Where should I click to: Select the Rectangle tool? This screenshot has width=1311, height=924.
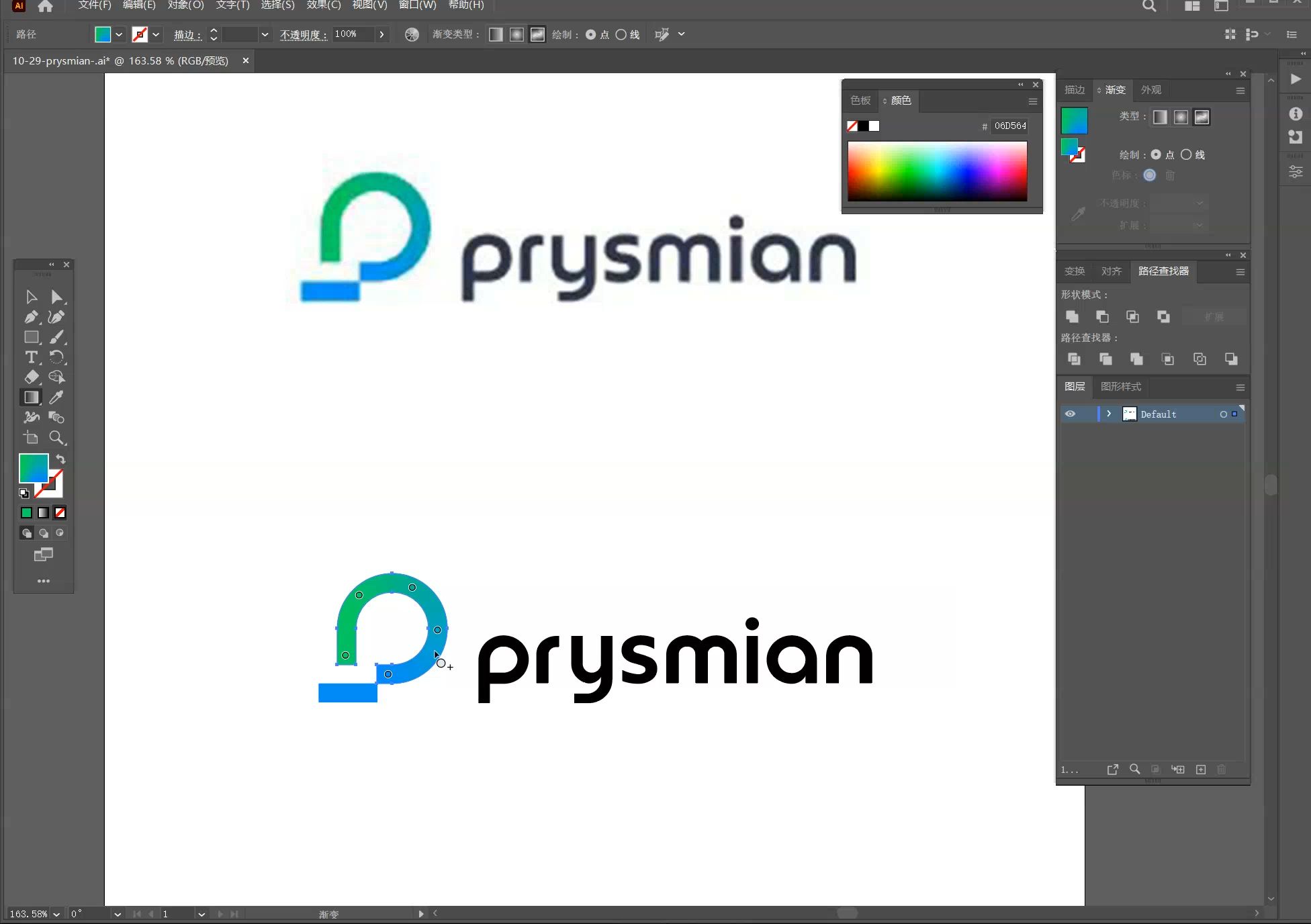pos(31,337)
